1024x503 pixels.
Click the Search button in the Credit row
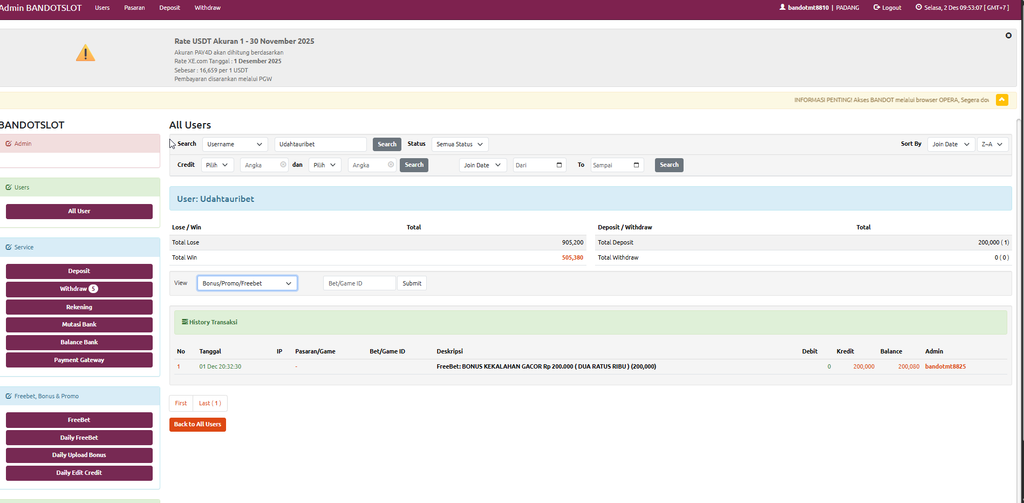(x=414, y=165)
